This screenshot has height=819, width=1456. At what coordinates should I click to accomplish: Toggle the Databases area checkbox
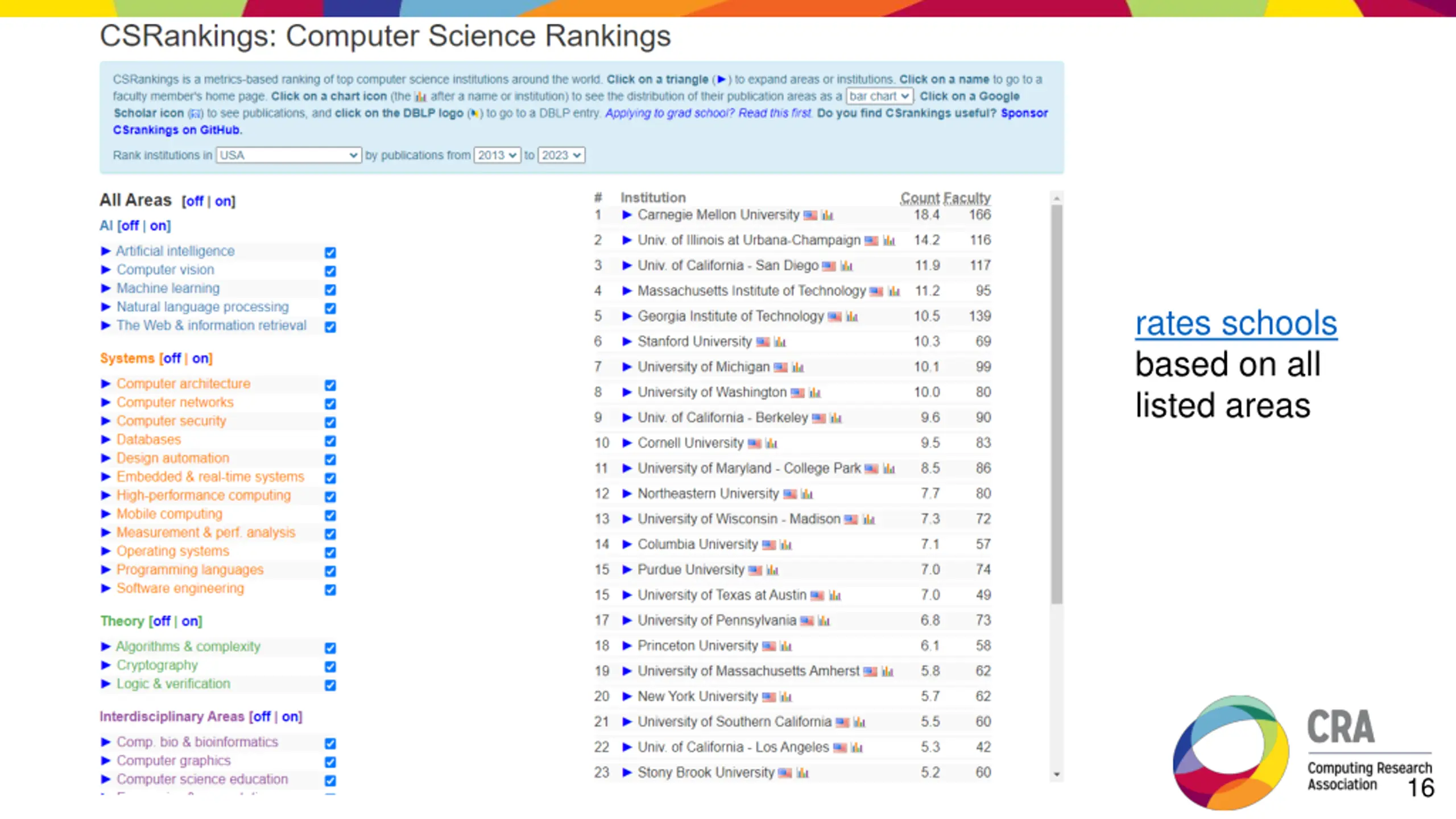330,441
